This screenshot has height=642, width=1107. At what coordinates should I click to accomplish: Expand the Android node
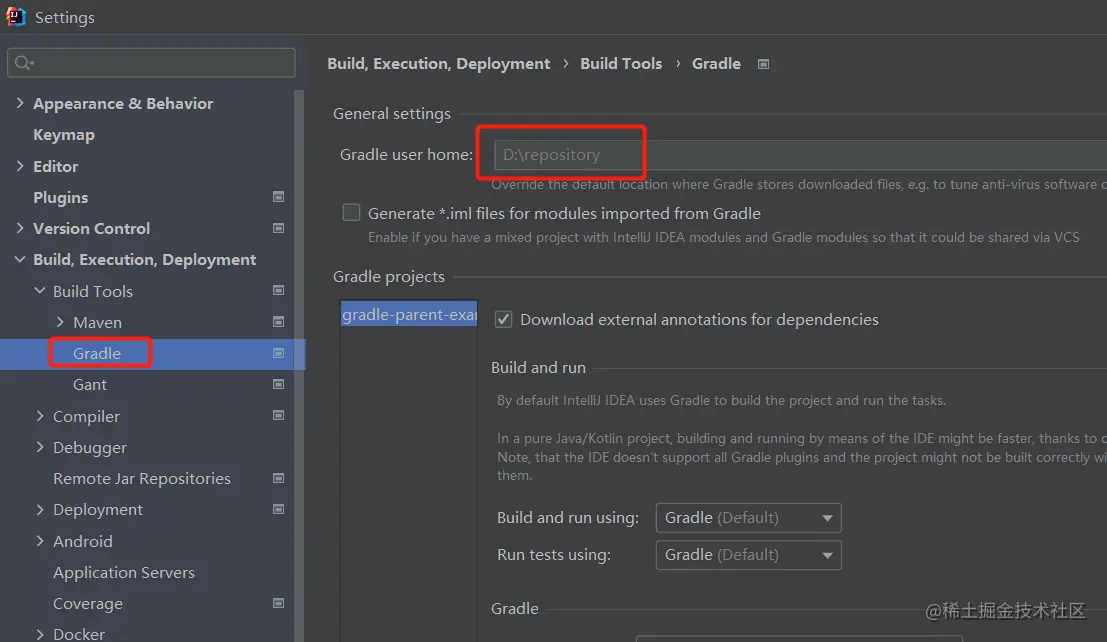40,541
